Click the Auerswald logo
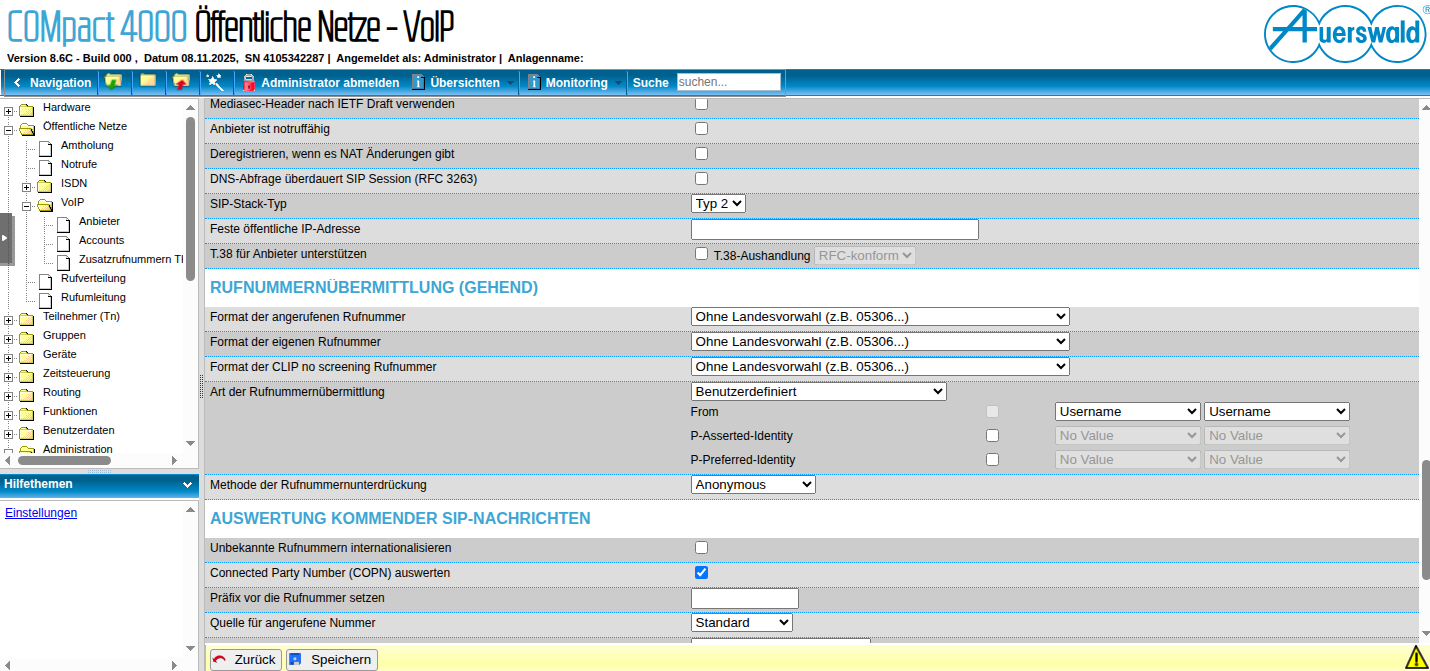This screenshot has width=1430, height=671. point(1345,35)
